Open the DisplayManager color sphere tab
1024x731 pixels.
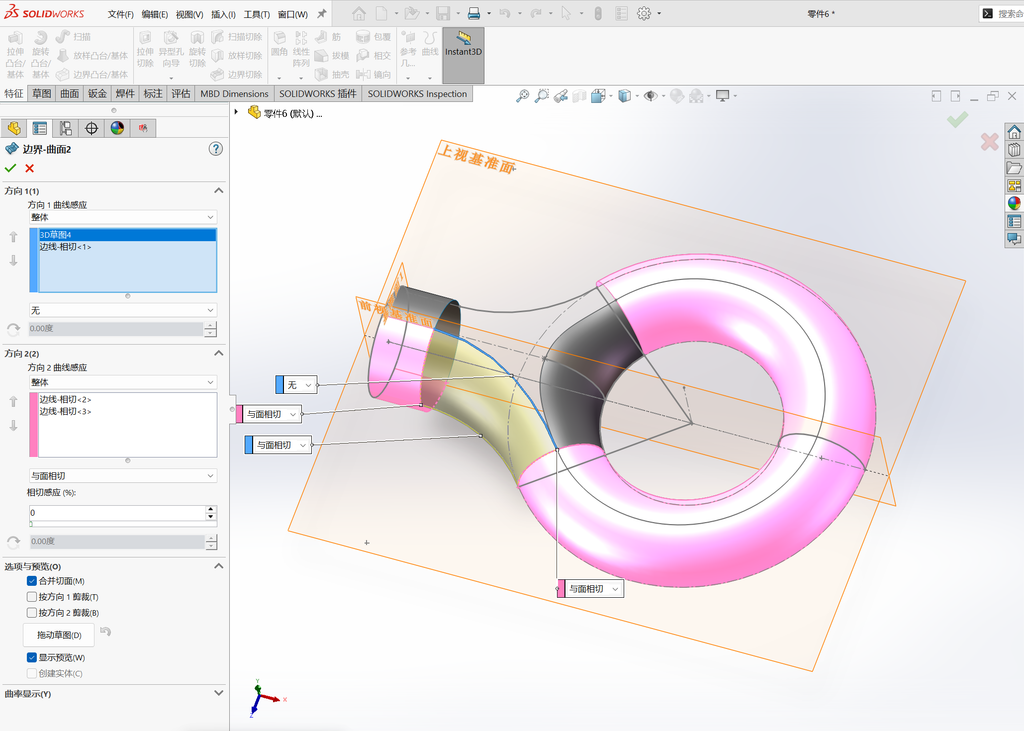click(117, 128)
